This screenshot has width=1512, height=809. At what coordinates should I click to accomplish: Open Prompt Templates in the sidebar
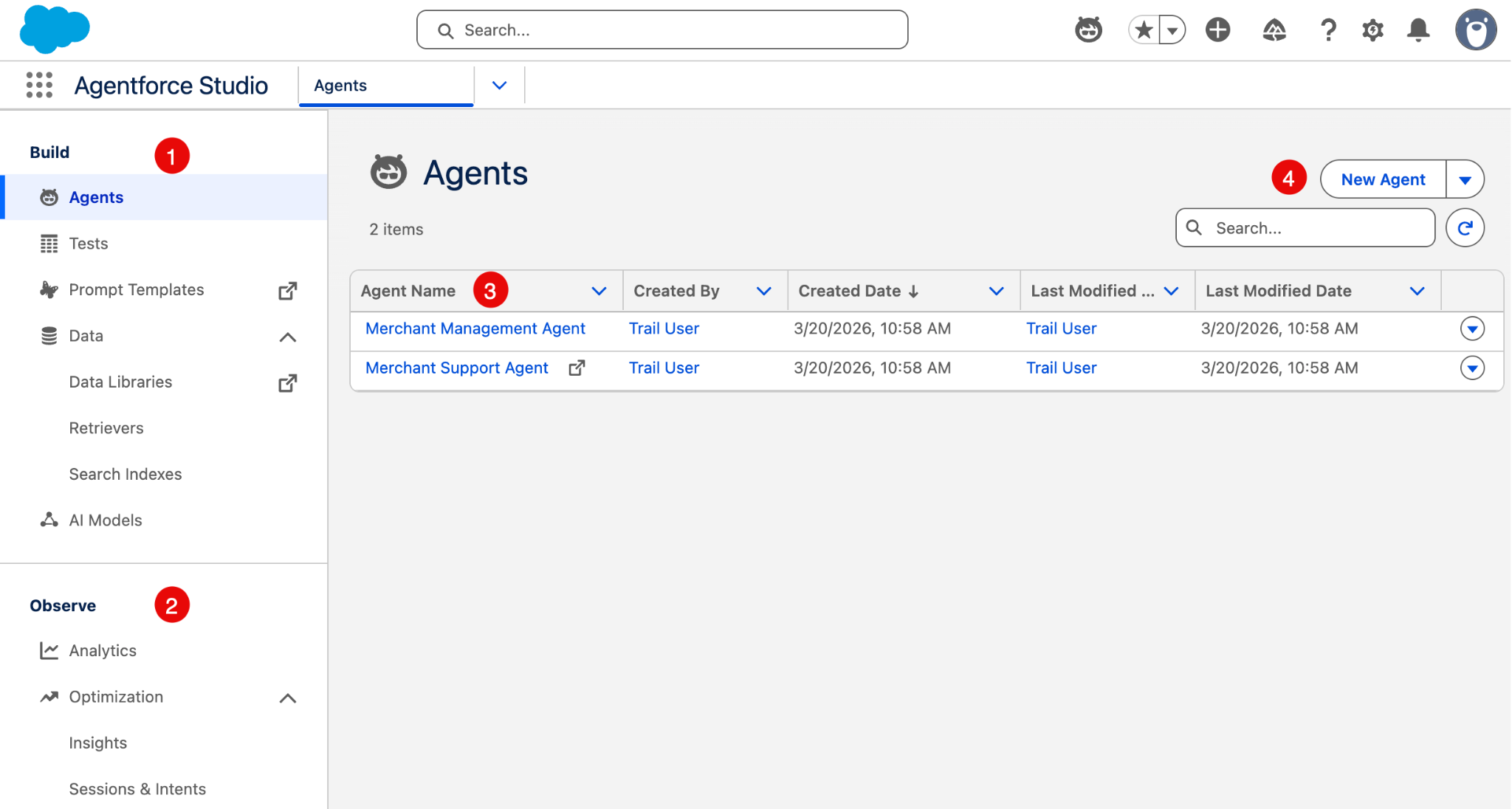click(x=137, y=289)
